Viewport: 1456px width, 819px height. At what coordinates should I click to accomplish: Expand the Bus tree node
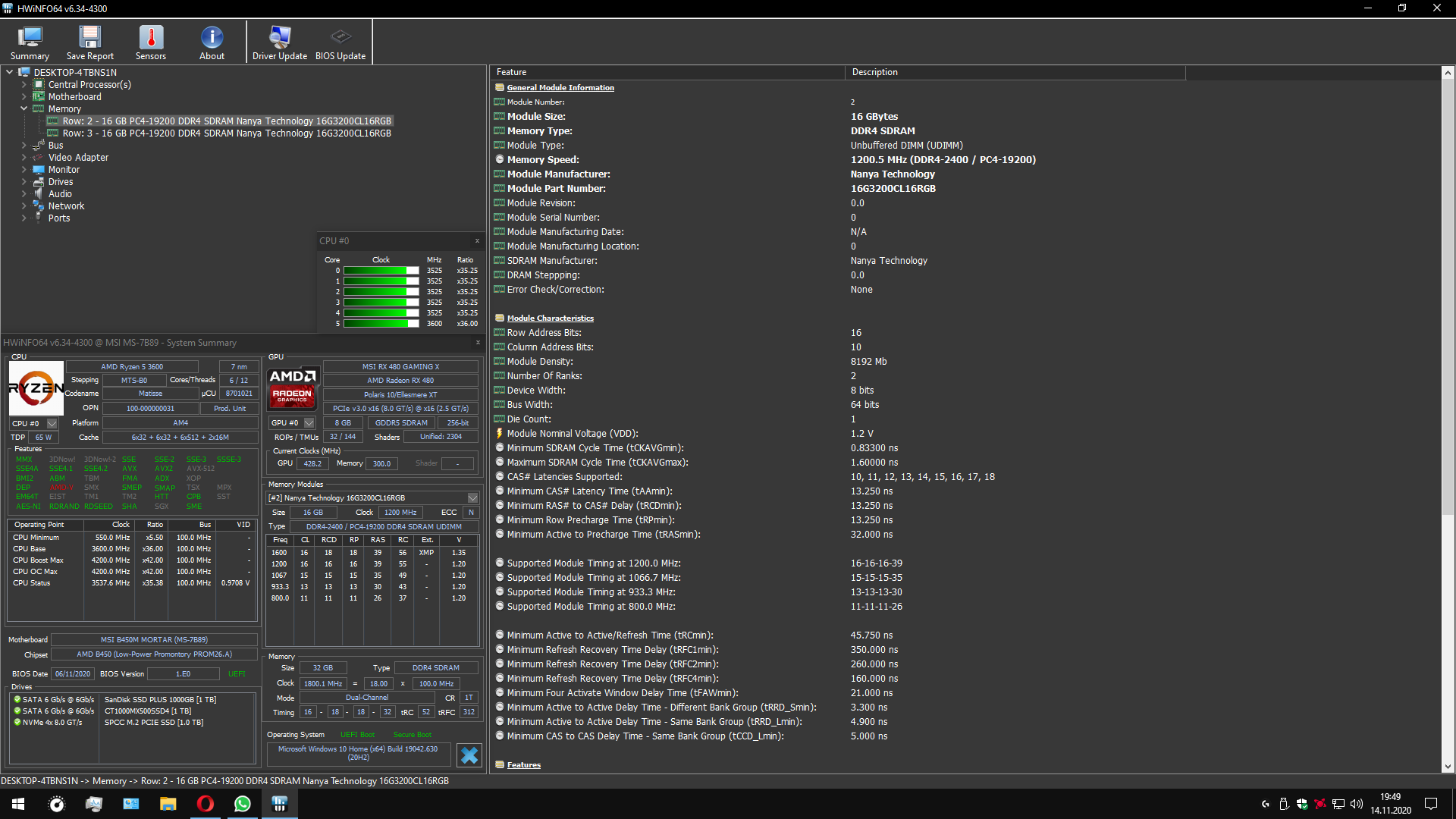24,145
